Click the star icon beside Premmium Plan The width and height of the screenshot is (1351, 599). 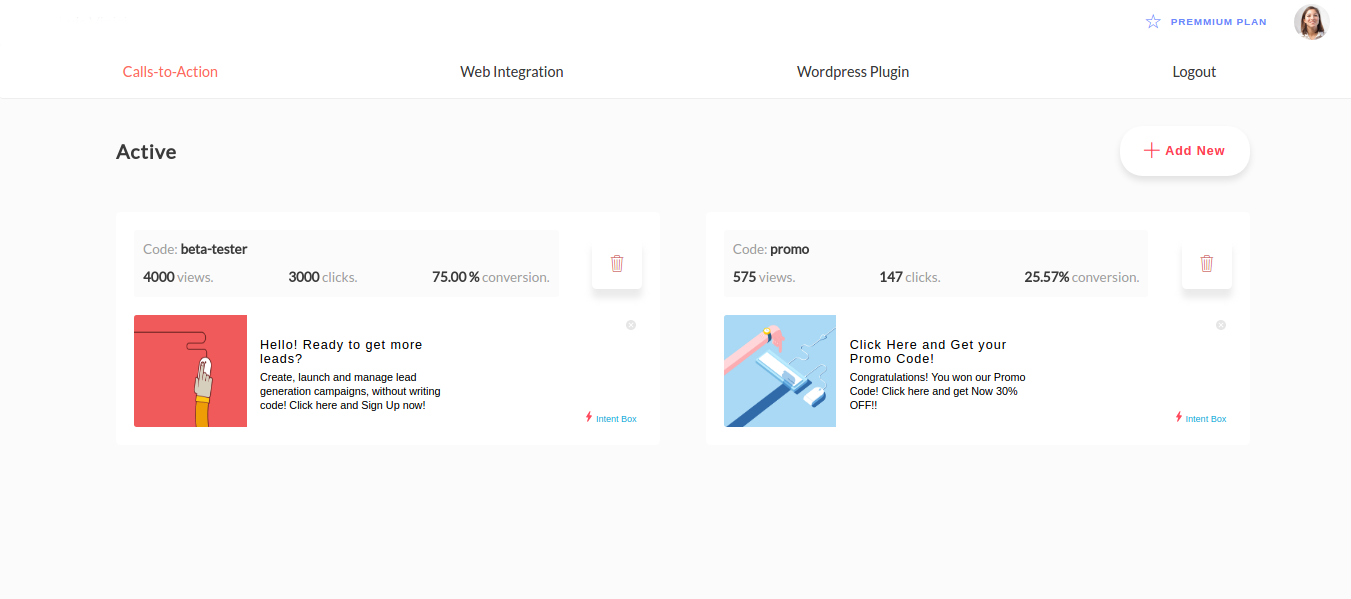(x=1153, y=21)
